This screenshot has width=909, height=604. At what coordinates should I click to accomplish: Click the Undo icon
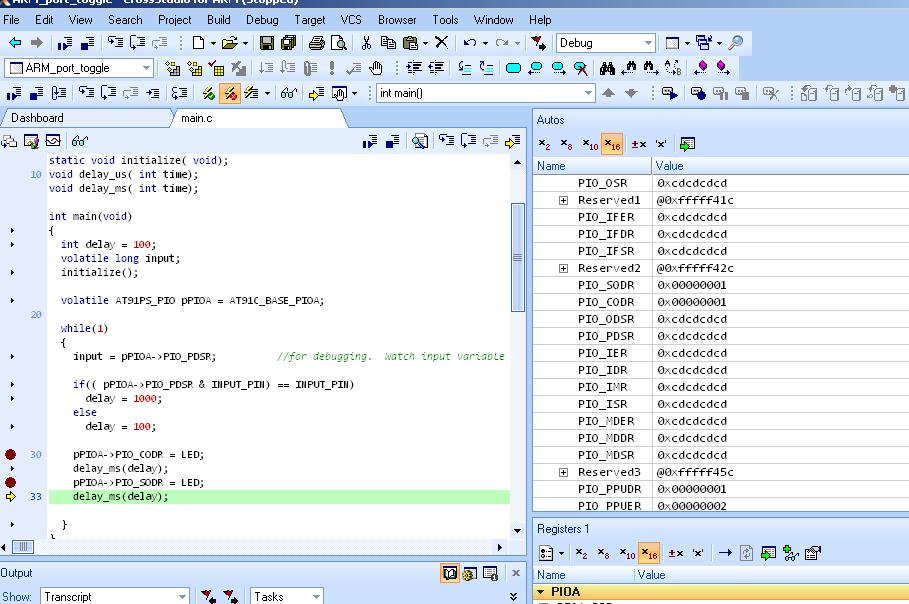(470, 43)
